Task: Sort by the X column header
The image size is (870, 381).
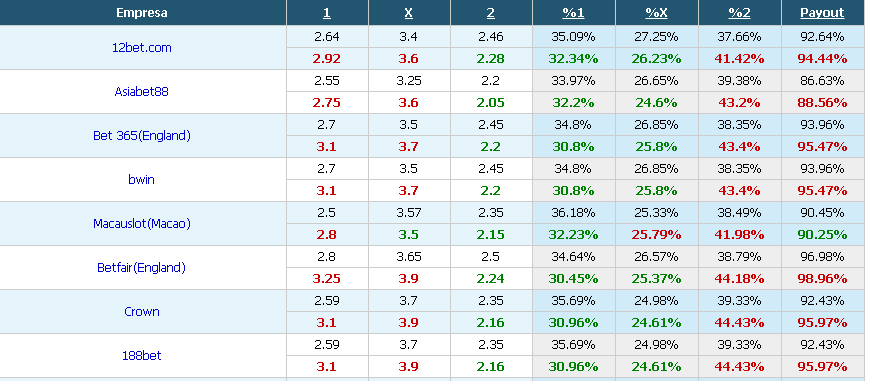Action: coord(408,13)
